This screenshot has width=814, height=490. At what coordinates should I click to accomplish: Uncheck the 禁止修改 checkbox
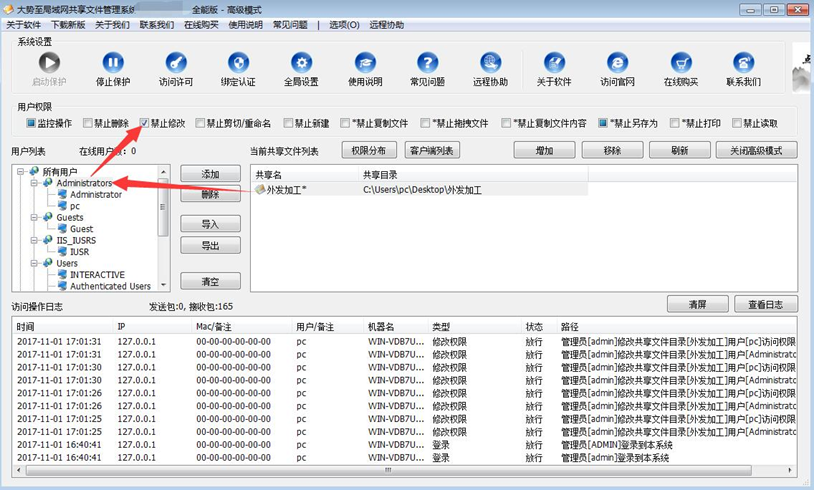pyautogui.click(x=144, y=123)
